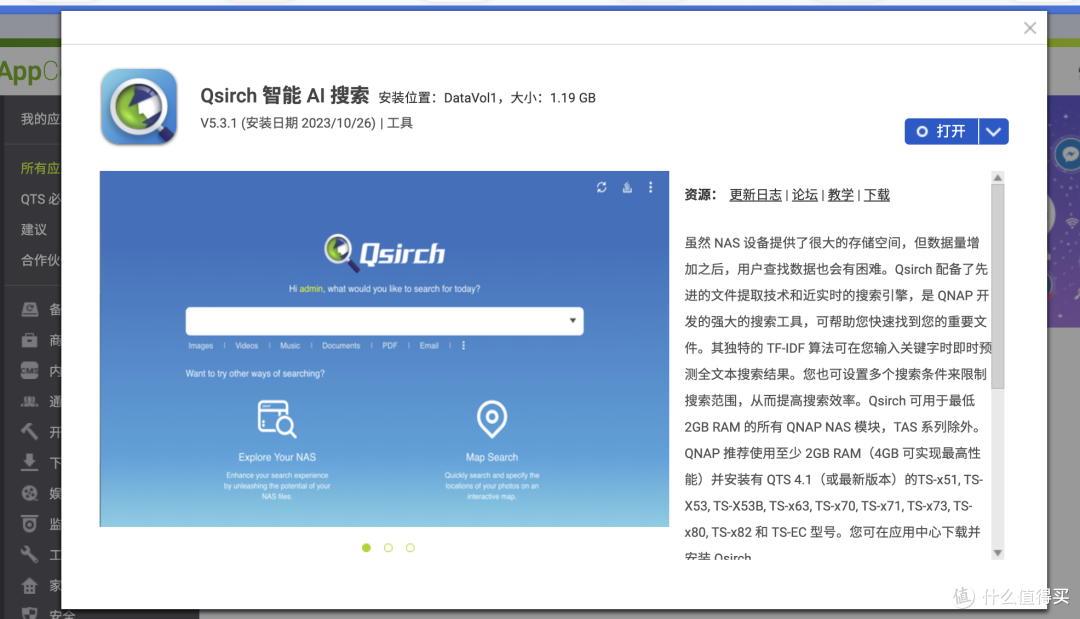Open the 论坛 link
Image resolution: width=1080 pixels, height=619 pixels.
804,195
